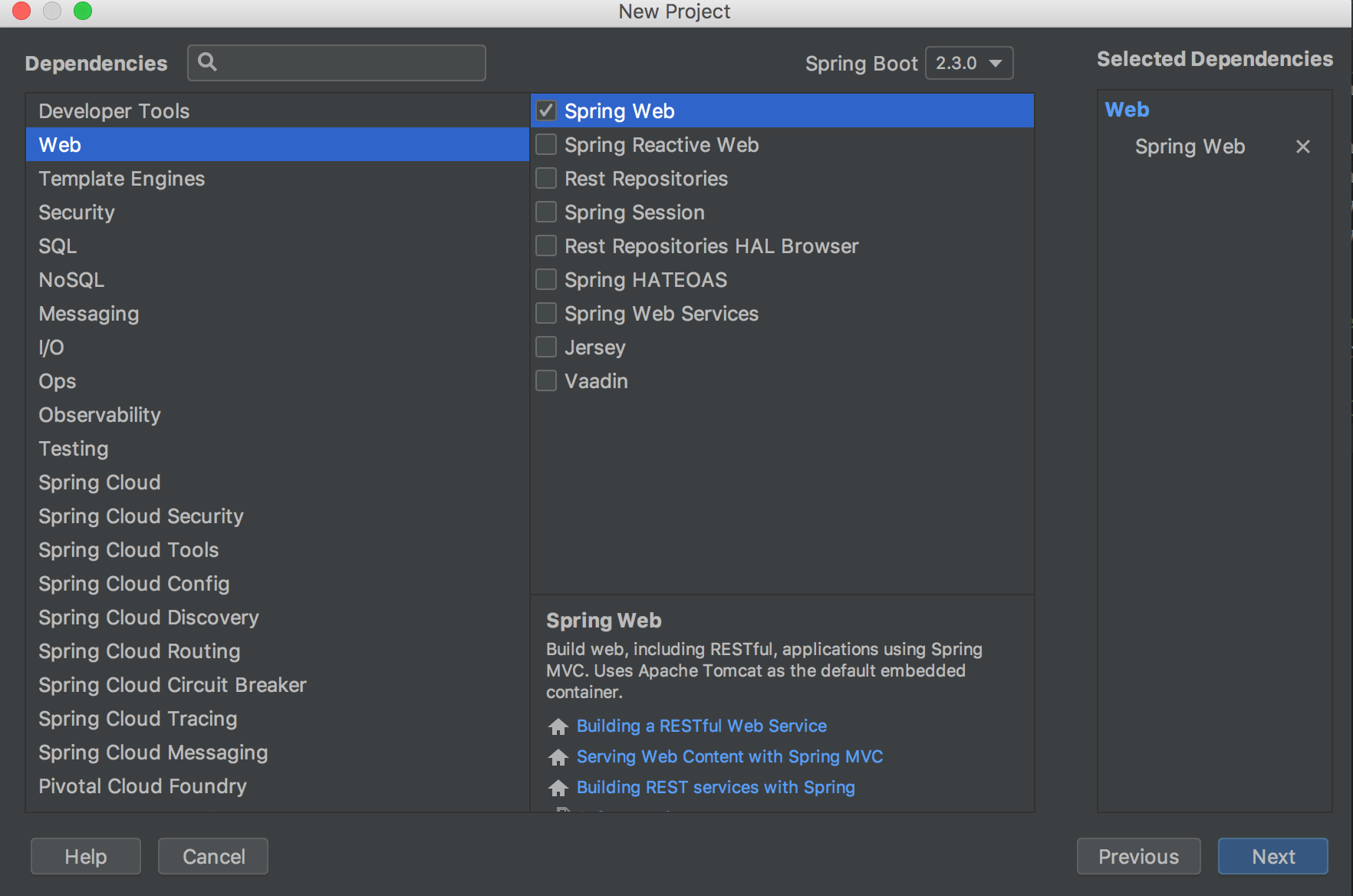This screenshot has height=896, width=1353.
Task: Click home icon beside Serving Web Content link
Action: pos(558,757)
